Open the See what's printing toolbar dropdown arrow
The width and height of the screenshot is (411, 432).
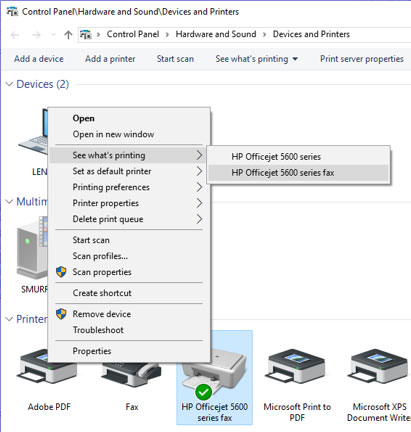pyautogui.click(x=295, y=59)
